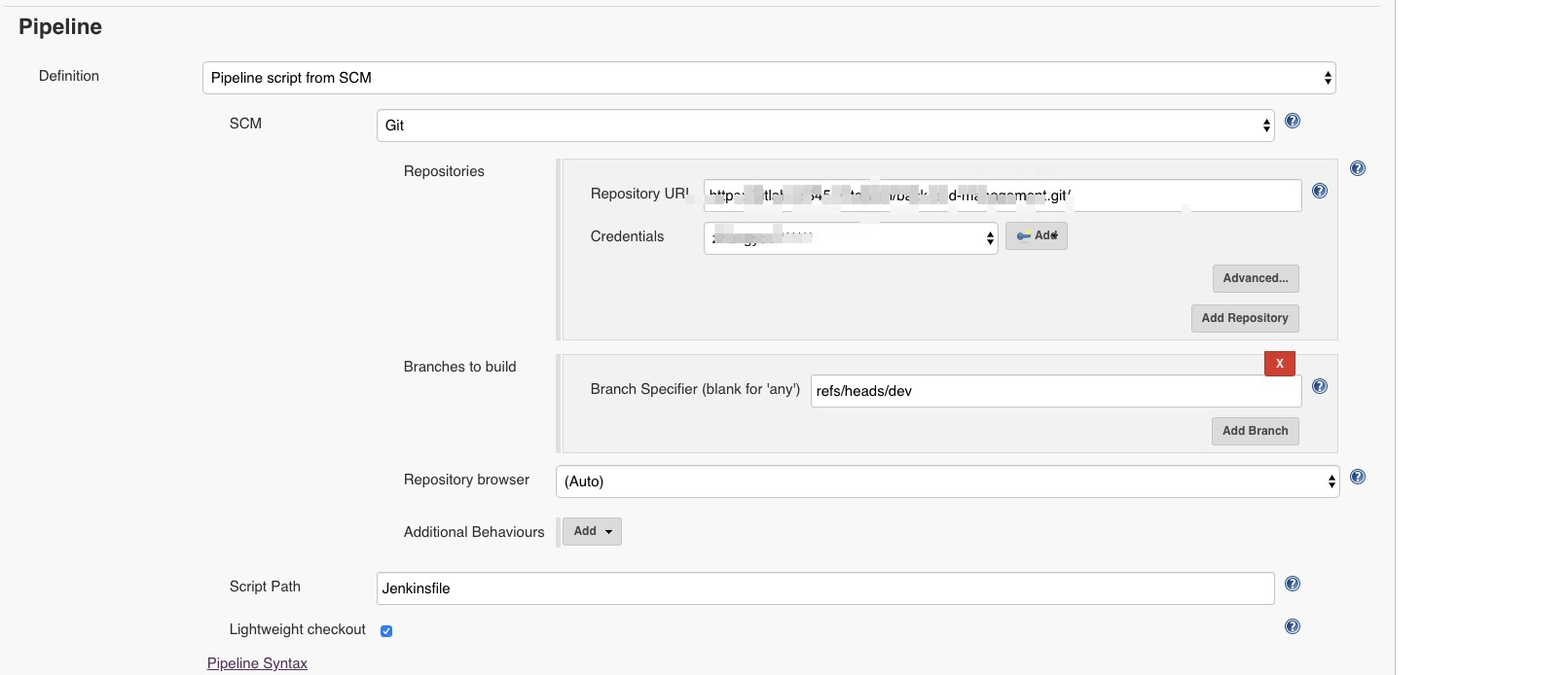This screenshot has width=1568, height=675.
Task: Open the Credentials dropdown
Action: (851, 238)
